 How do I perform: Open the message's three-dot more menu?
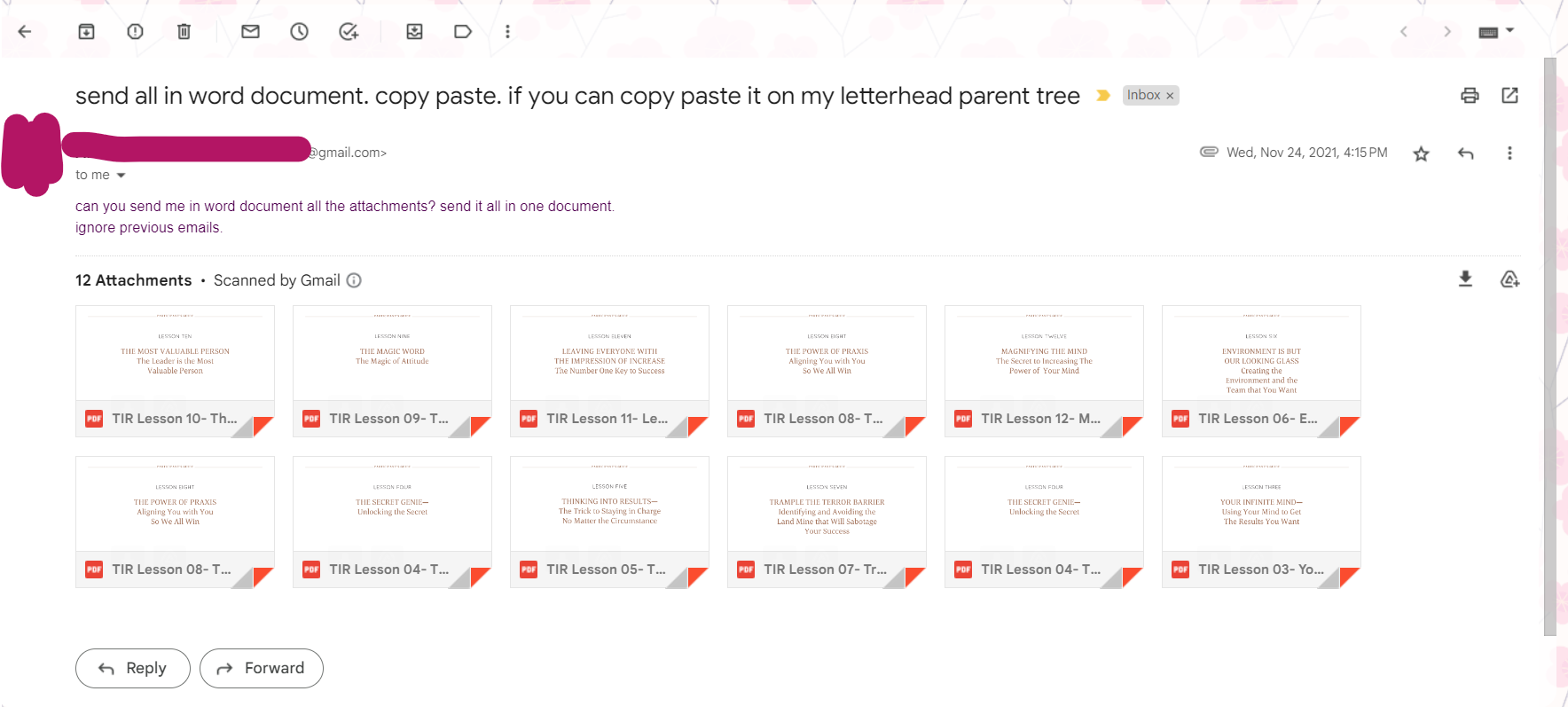pos(1509,153)
